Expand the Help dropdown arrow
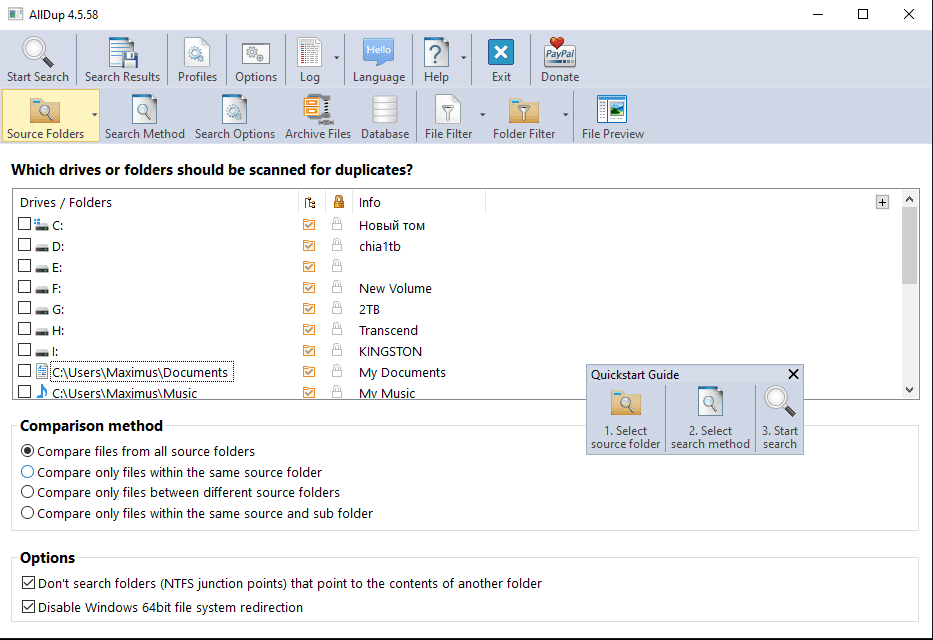This screenshot has height=640, width=933. coord(464,58)
